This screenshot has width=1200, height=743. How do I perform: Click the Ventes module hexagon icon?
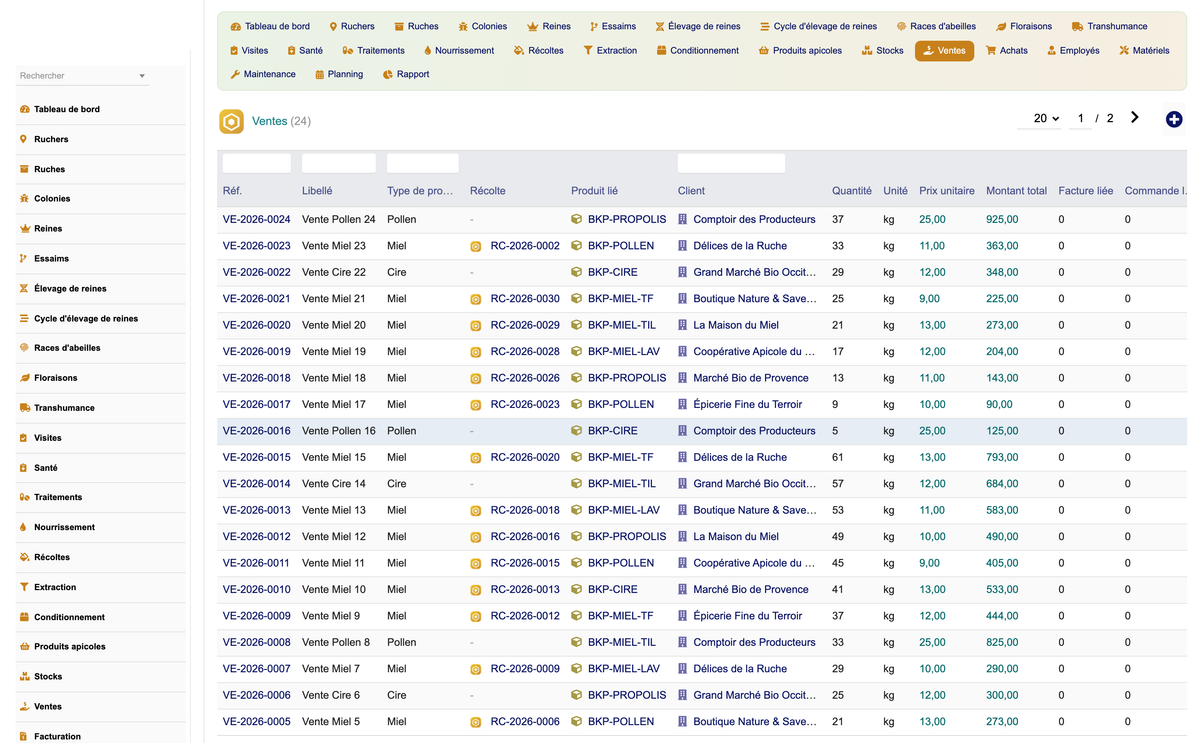point(232,122)
